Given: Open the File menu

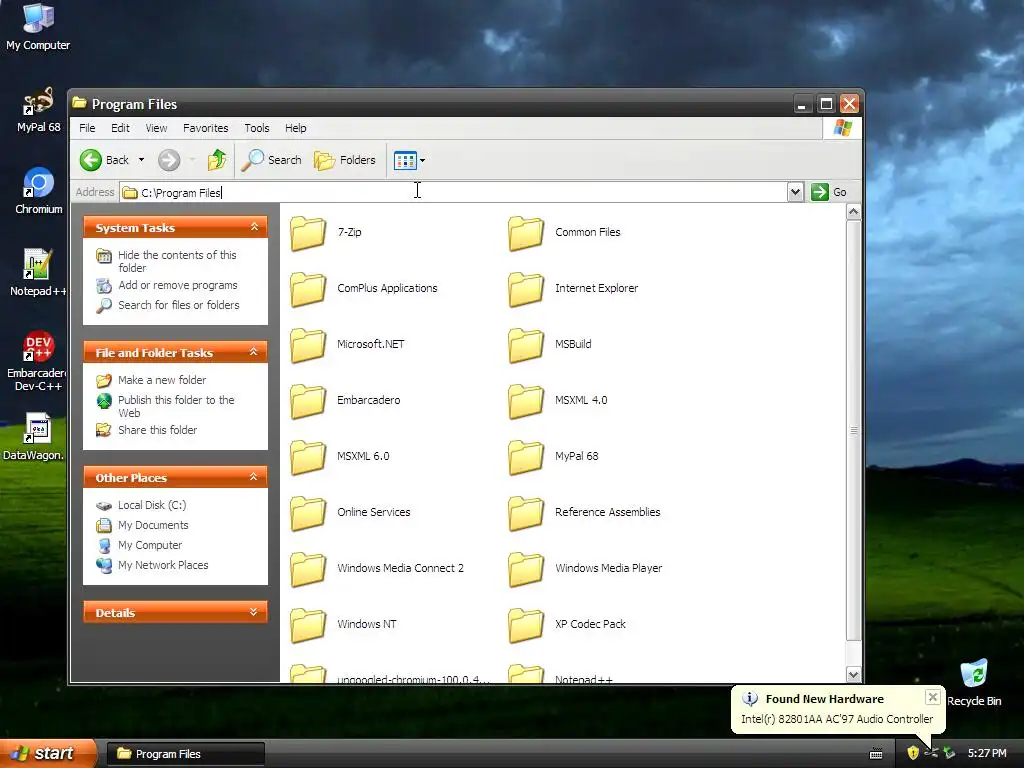Looking at the screenshot, I should point(88,128).
